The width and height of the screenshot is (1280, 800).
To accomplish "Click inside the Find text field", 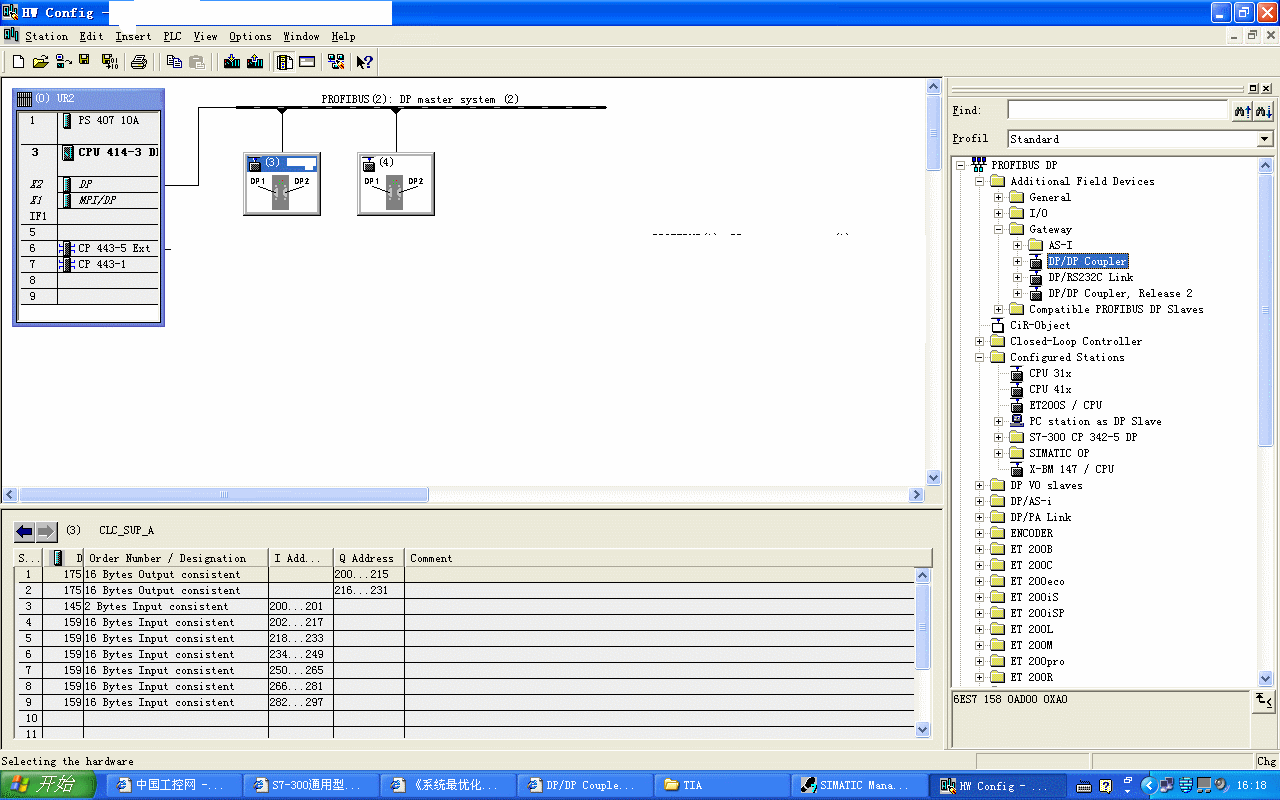I will click(1118, 111).
